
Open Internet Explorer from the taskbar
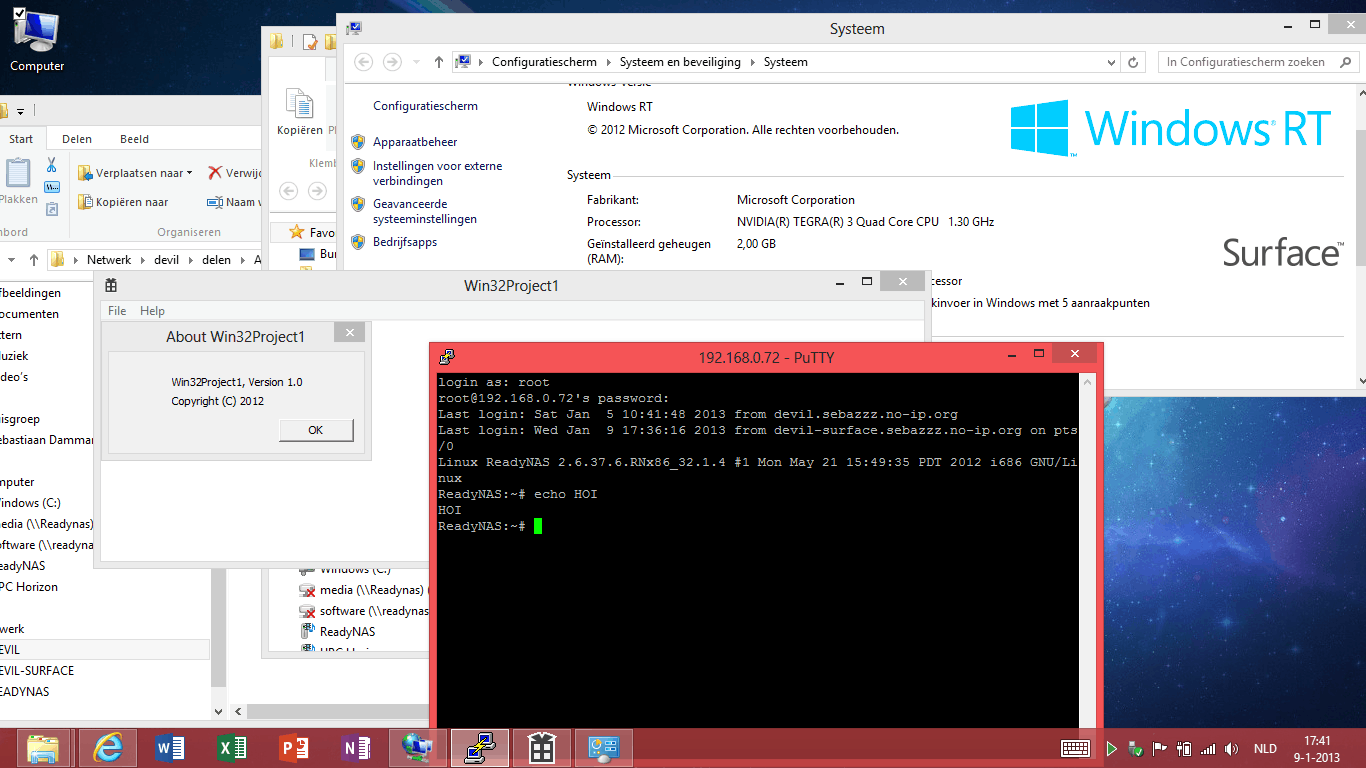107,747
